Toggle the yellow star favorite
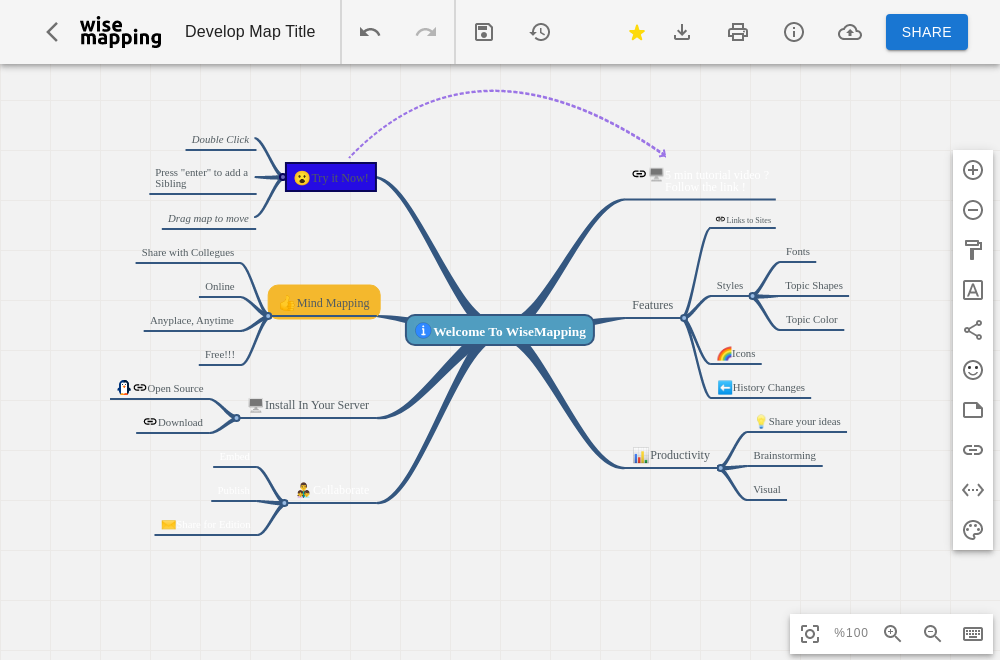The height and width of the screenshot is (660, 1000). pos(636,32)
